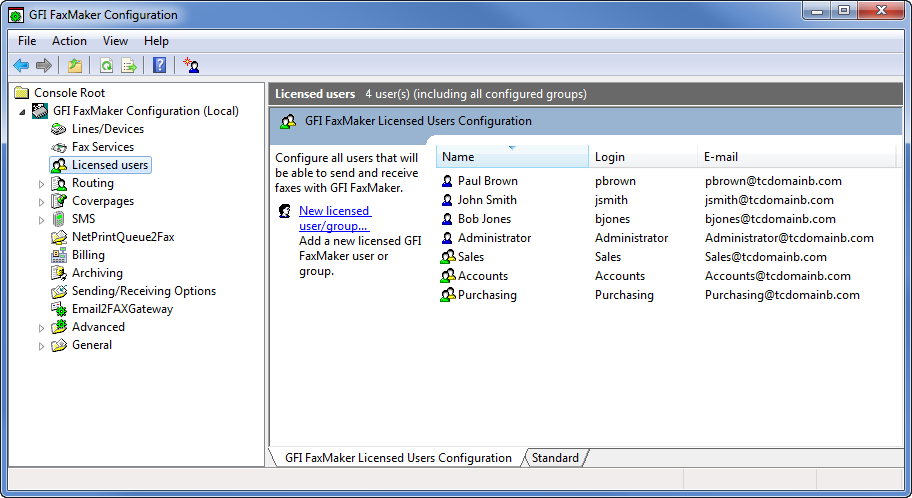Click the Accounts login cell
912x498 pixels.
tap(619, 276)
